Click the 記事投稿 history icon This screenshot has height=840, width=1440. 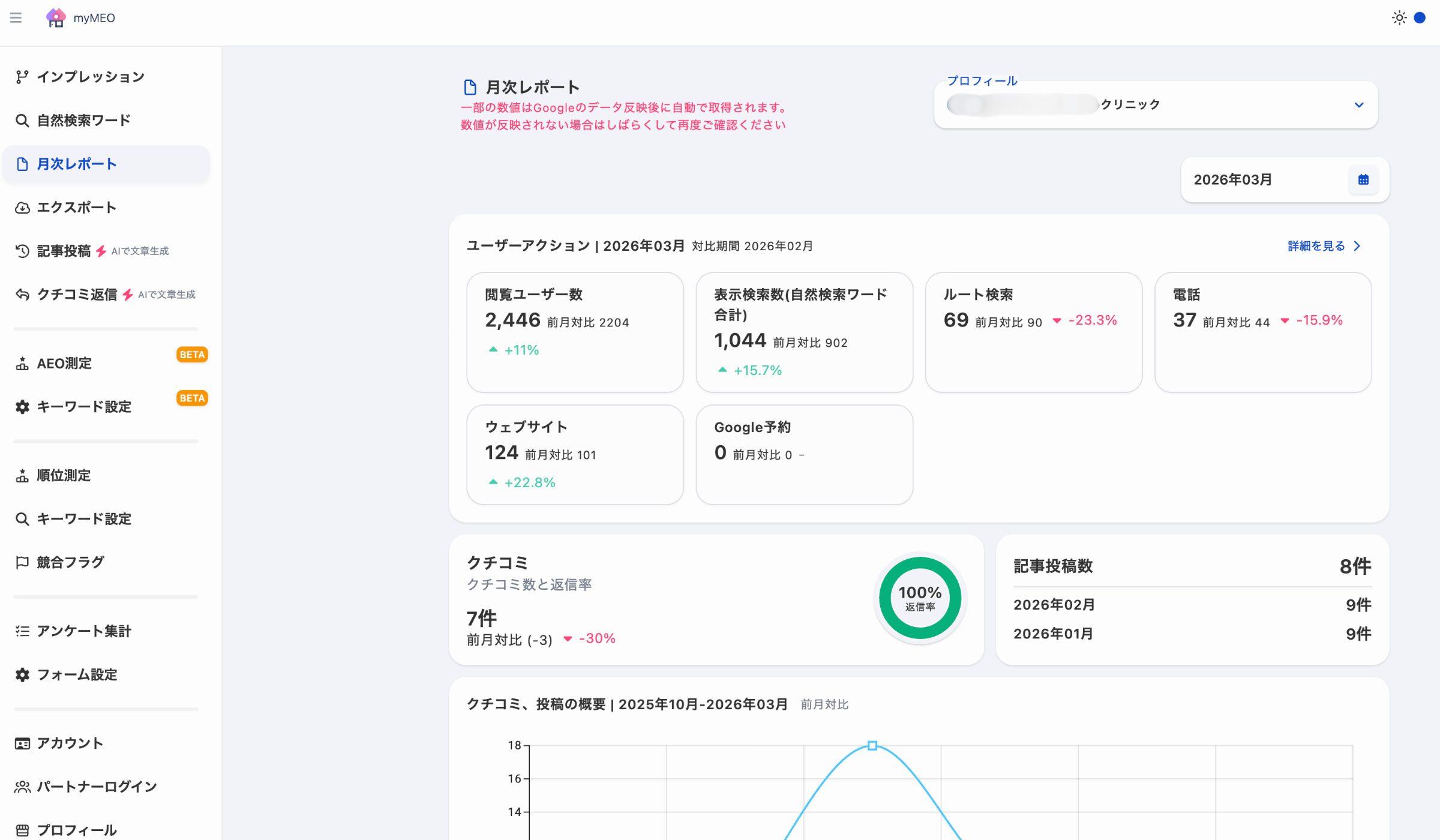[x=22, y=251]
